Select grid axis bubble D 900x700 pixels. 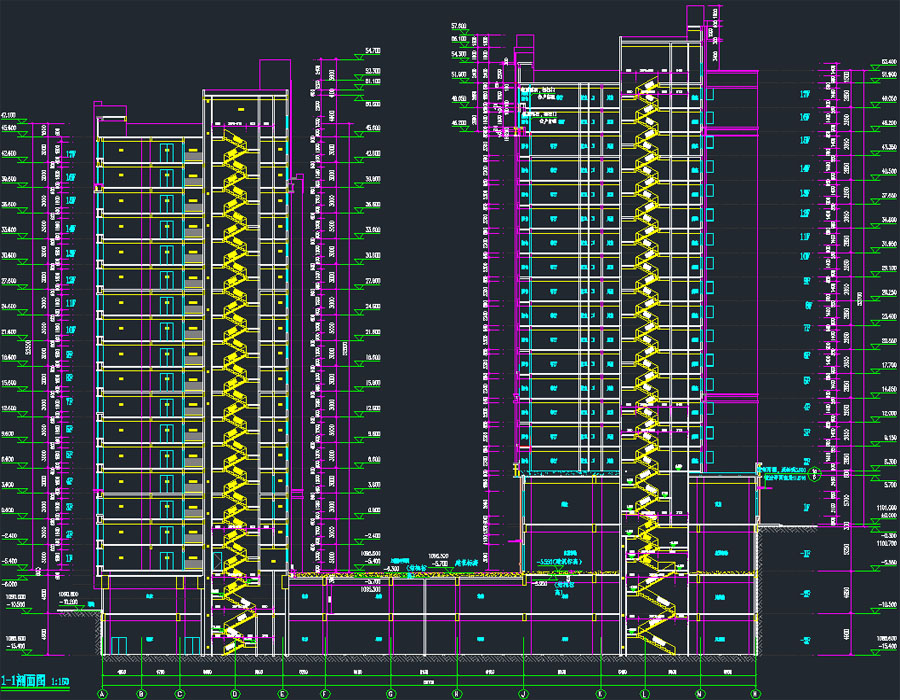click(x=235, y=694)
